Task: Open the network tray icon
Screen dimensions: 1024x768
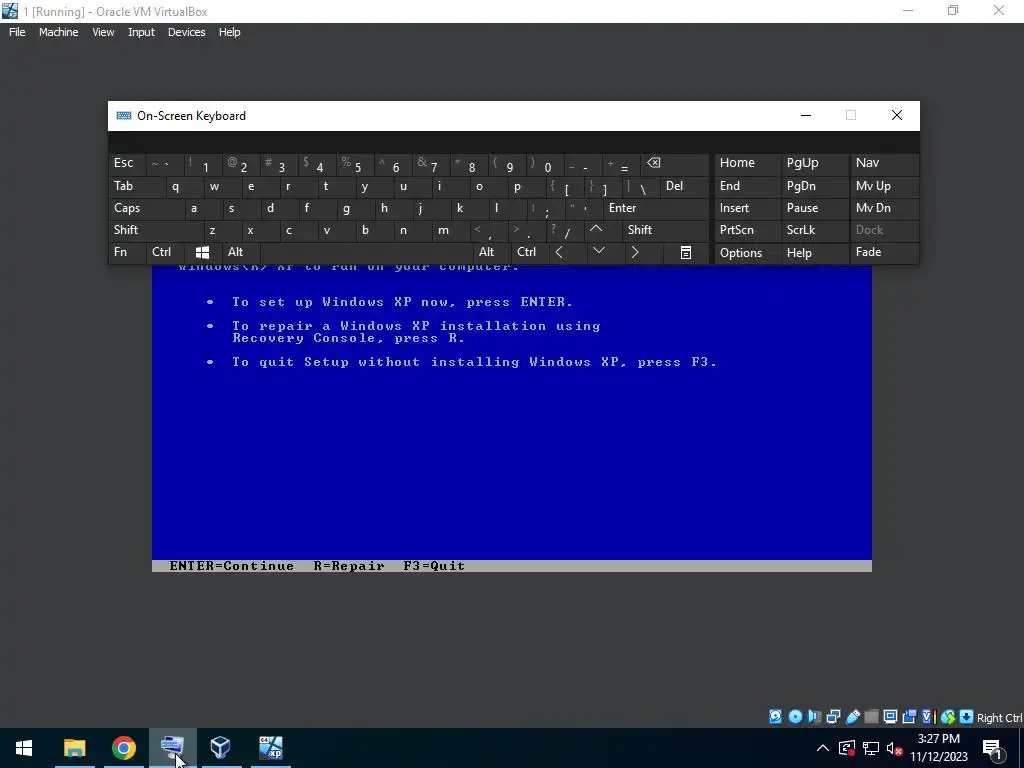Action: (871, 748)
